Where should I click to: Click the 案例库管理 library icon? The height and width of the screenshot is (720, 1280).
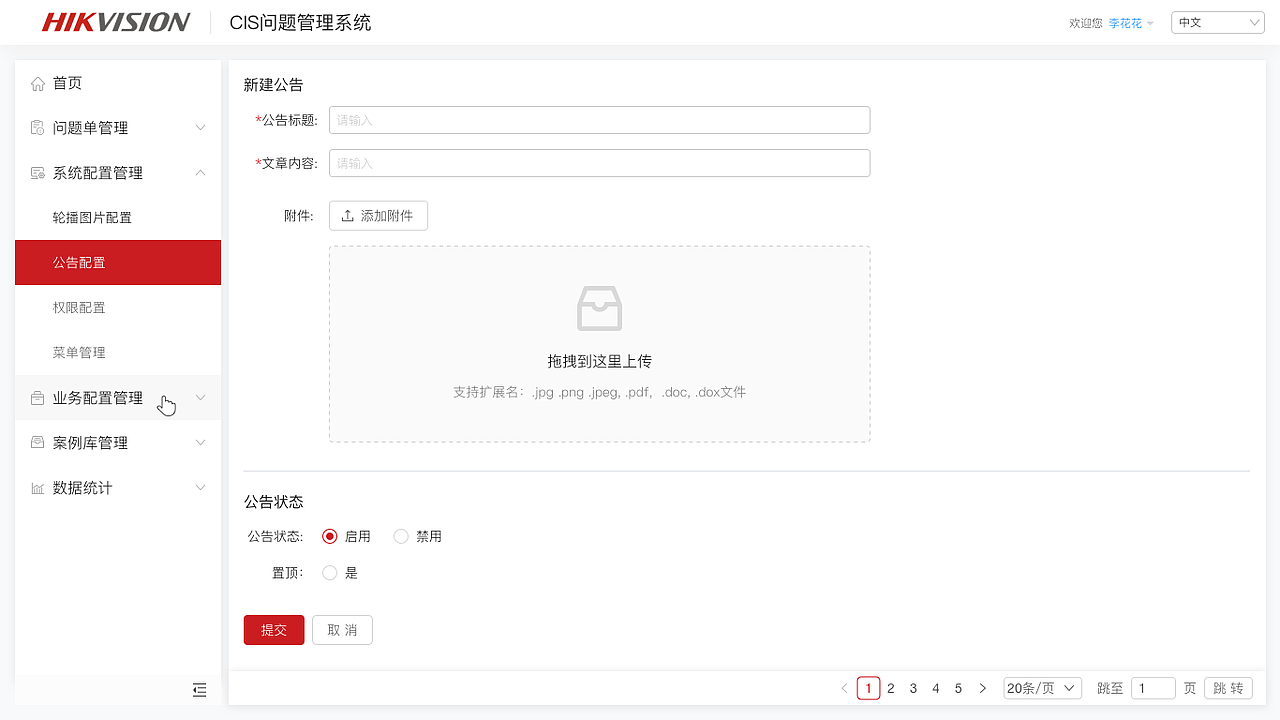[x=38, y=442]
